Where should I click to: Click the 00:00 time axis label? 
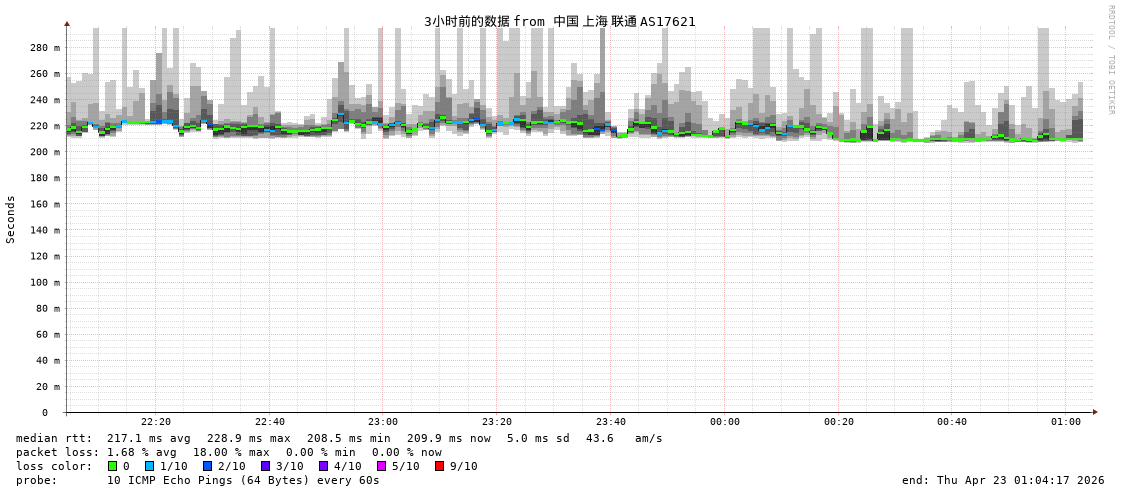tap(725, 422)
